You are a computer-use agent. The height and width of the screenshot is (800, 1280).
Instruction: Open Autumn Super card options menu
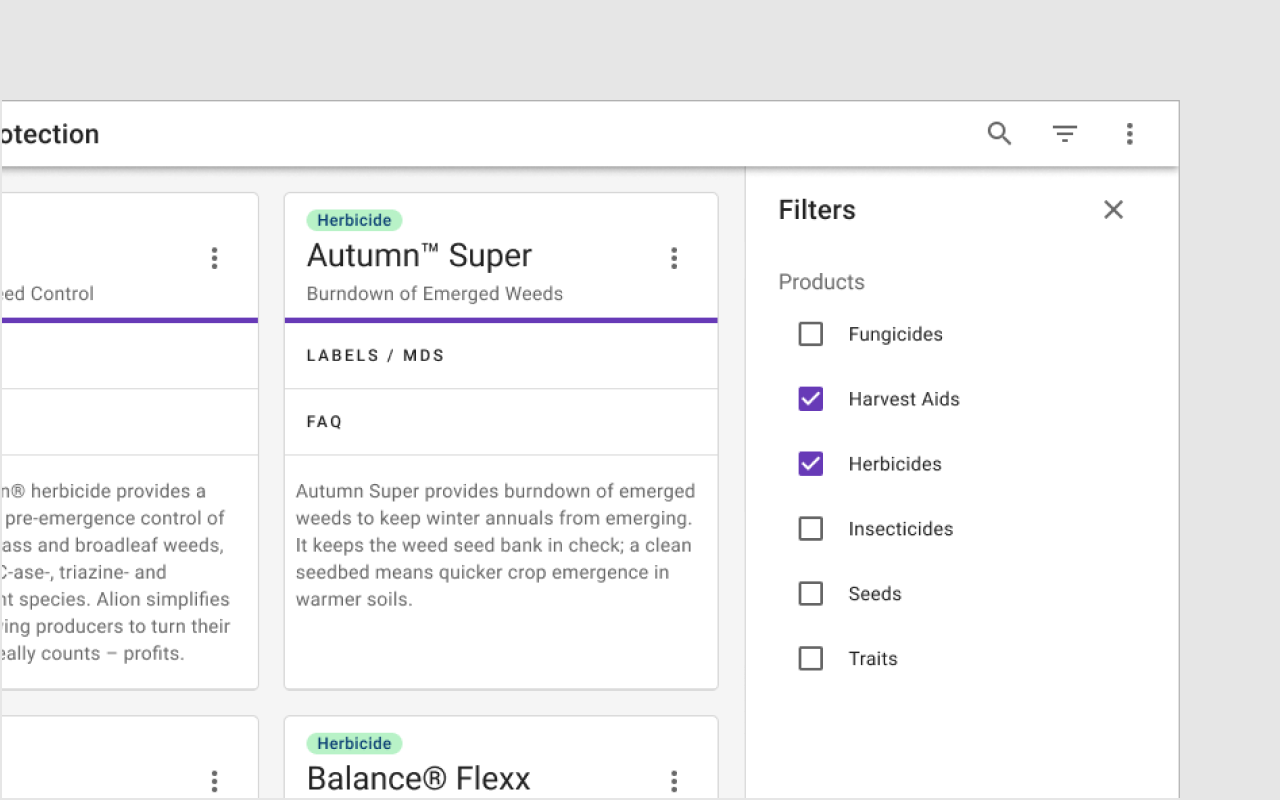click(674, 259)
